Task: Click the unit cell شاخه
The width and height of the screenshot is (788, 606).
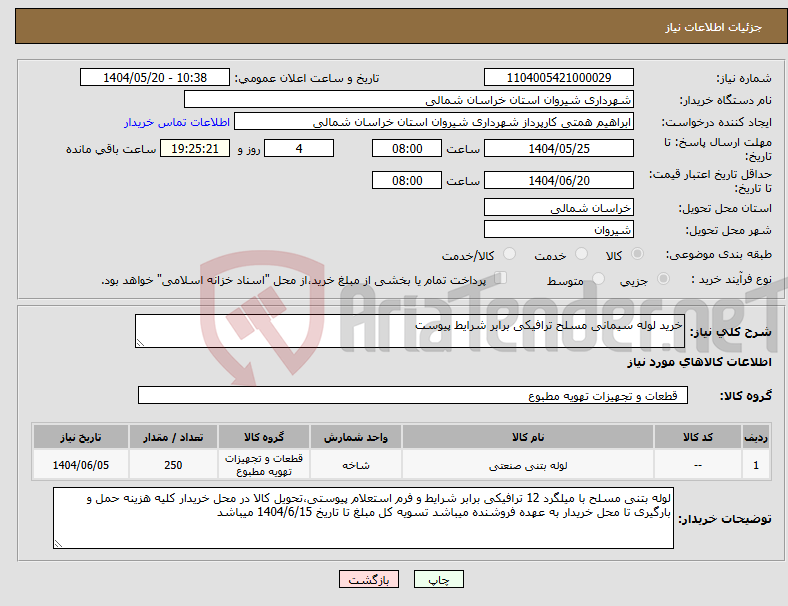Action: [x=356, y=465]
